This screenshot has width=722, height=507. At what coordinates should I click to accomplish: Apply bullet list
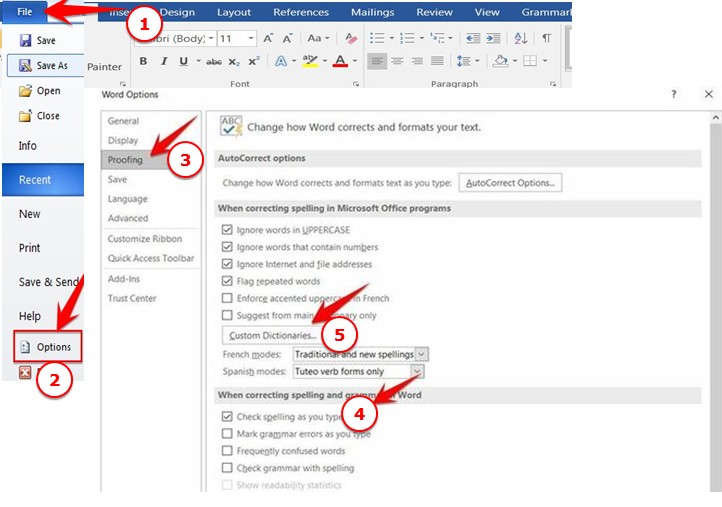click(x=377, y=38)
